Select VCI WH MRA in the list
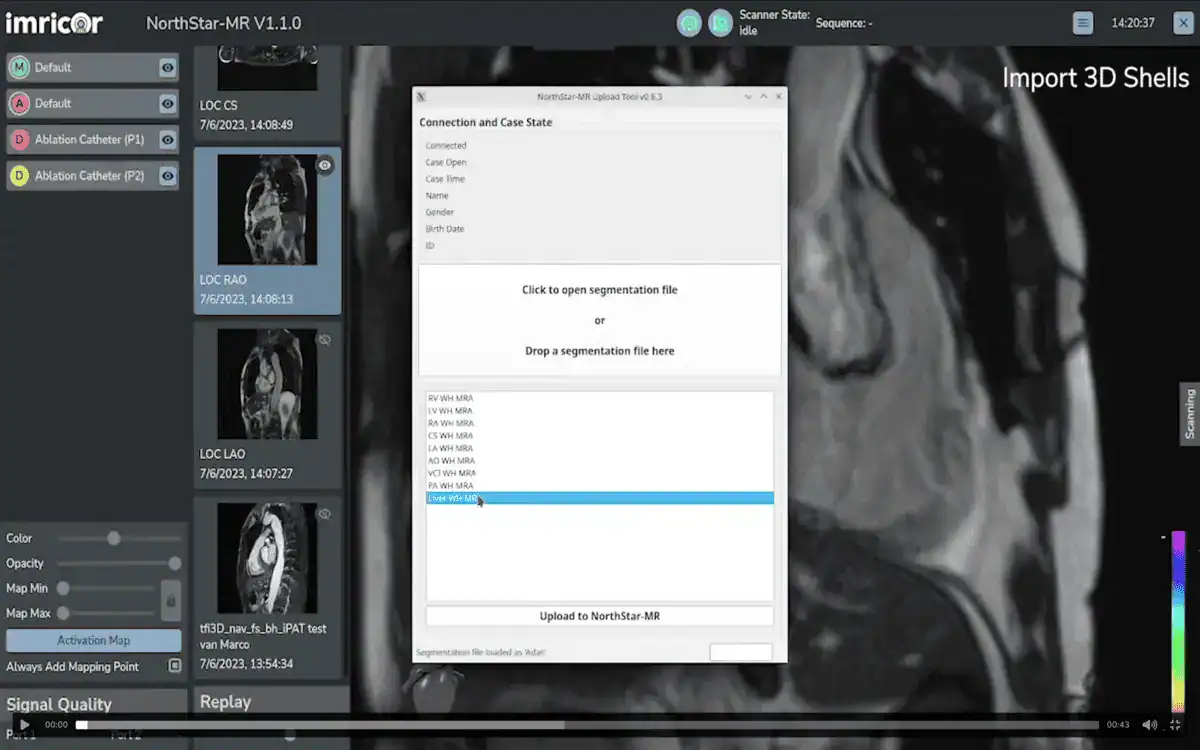The image size is (1200, 750). (x=600, y=473)
